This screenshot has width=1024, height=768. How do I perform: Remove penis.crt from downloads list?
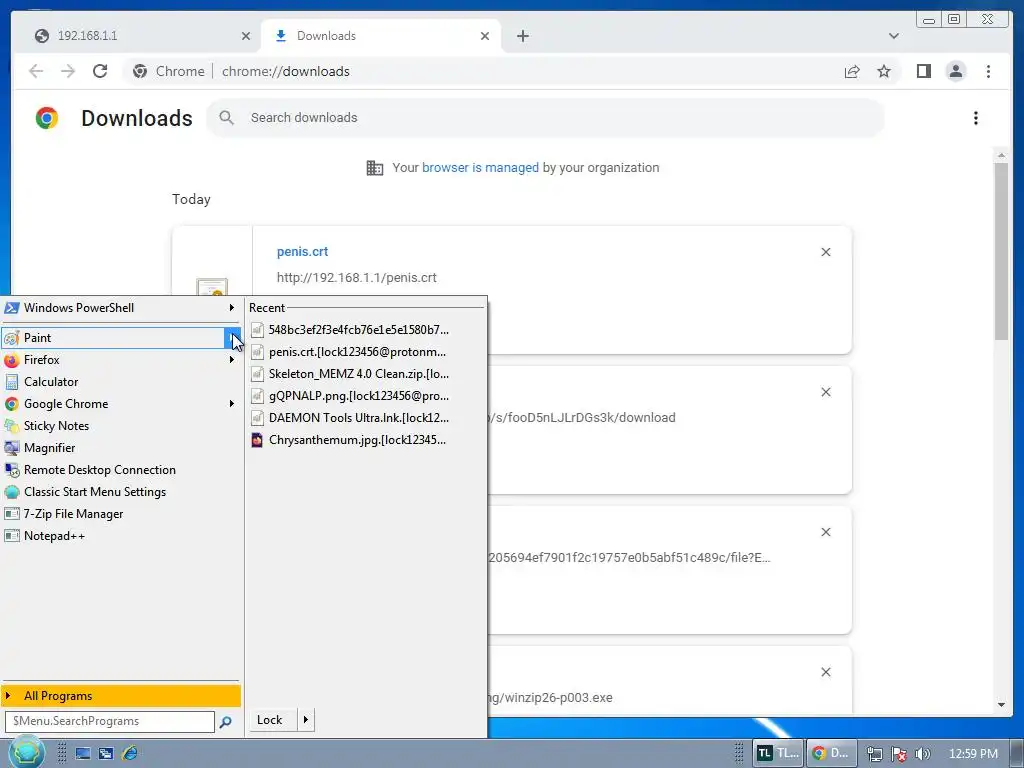(825, 252)
